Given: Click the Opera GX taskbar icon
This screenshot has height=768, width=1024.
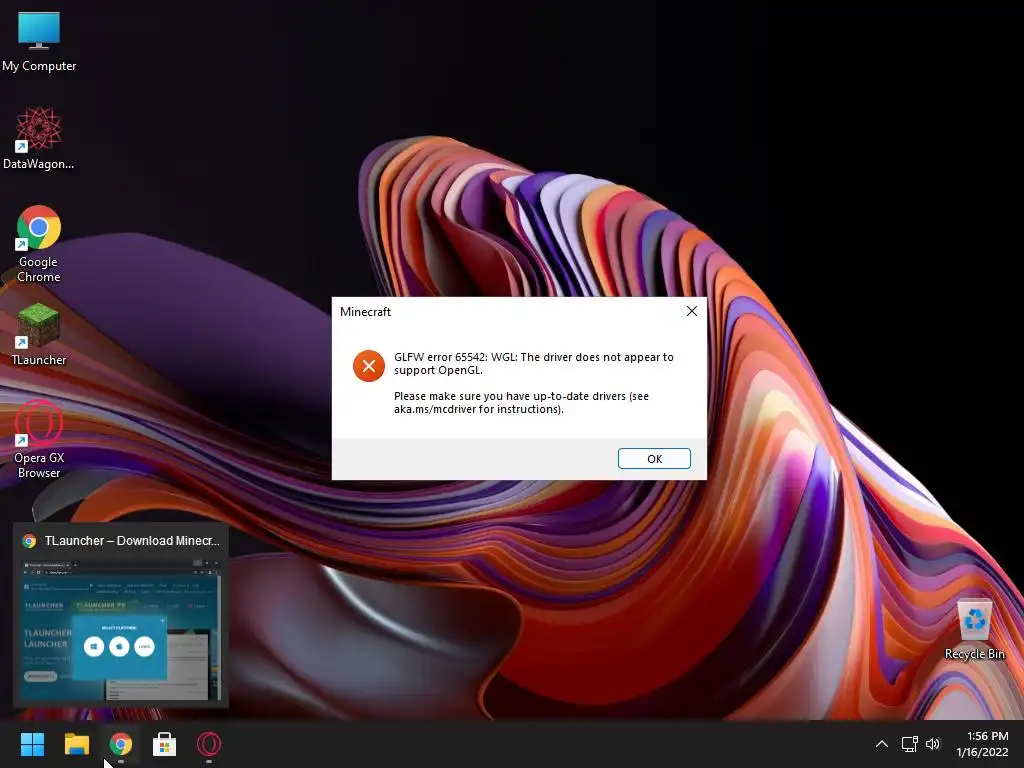Looking at the screenshot, I should point(209,744).
